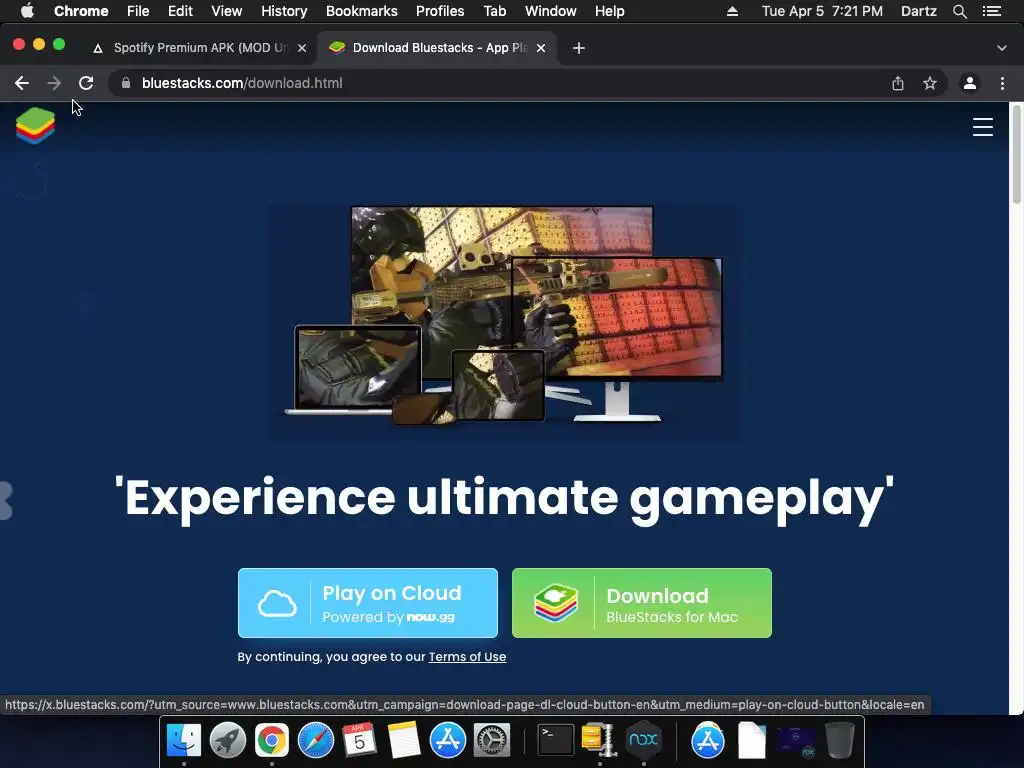Click the browser forward arrow
Viewport: 1024px width, 768px height.
tap(54, 83)
